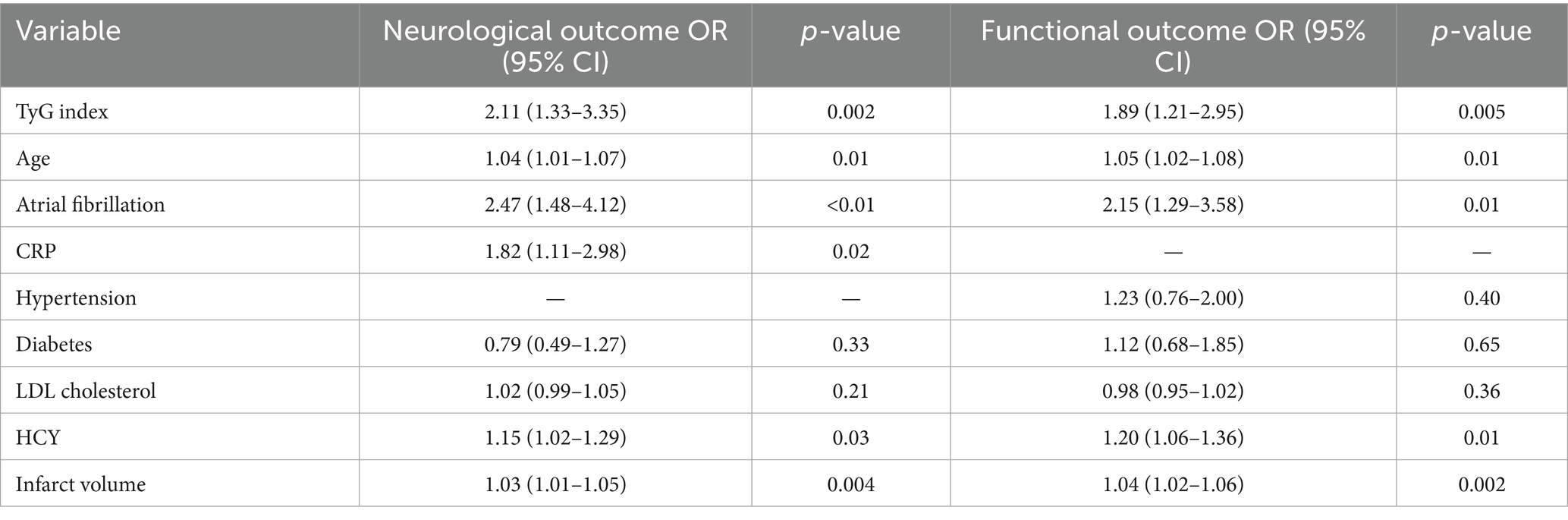
Task: Select the "TyG index" row label
Action: (x=62, y=112)
